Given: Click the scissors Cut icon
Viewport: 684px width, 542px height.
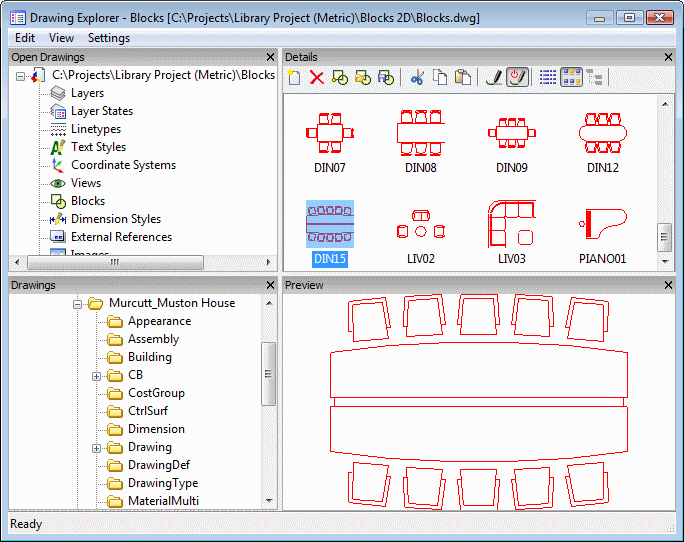Looking at the screenshot, I should (417, 77).
